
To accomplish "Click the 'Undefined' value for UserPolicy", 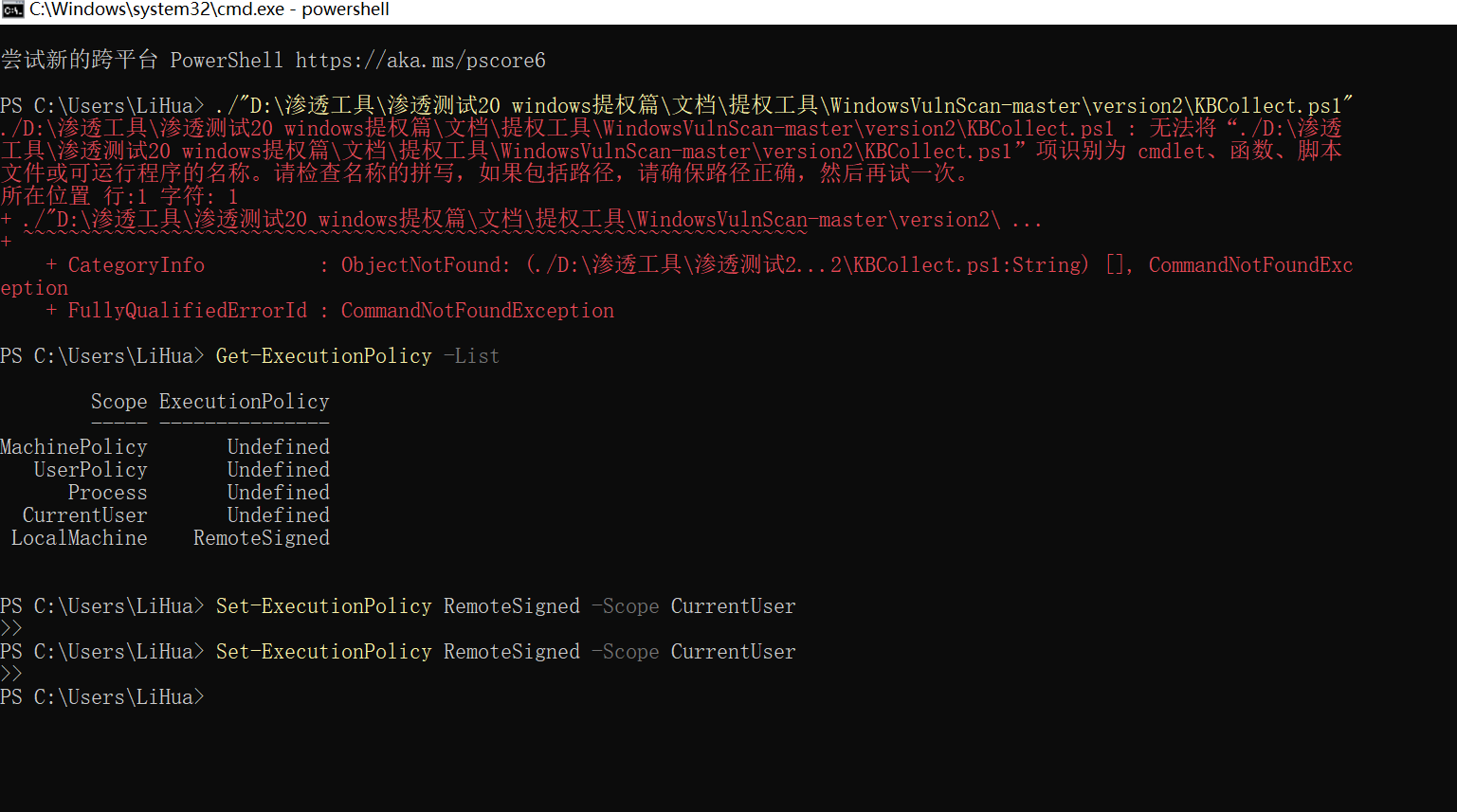I will tap(279, 470).
